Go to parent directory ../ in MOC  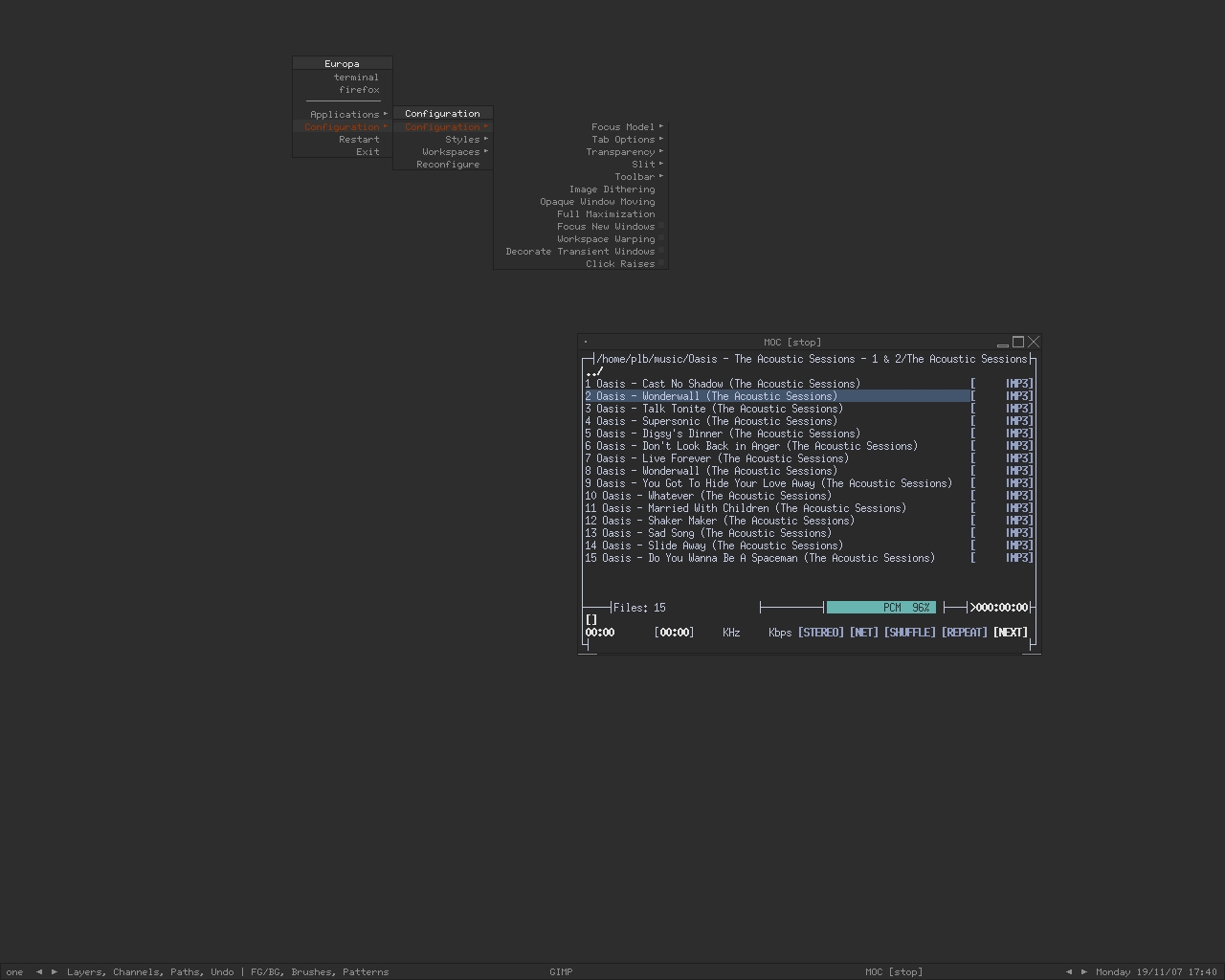594,371
